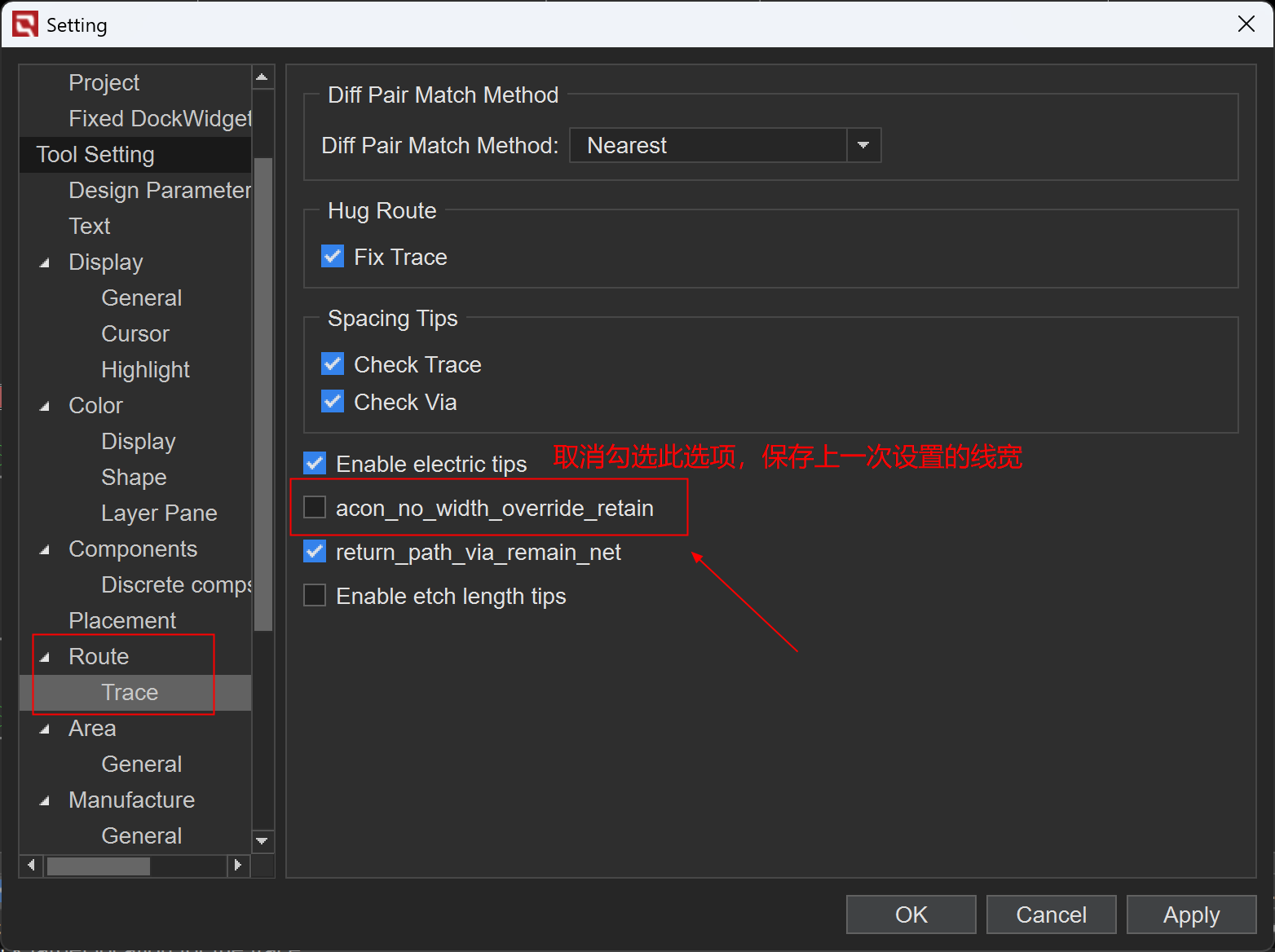Viewport: 1275px width, 952px height.
Task: Uncheck the Fix Trace checkbox
Action: coord(333,257)
